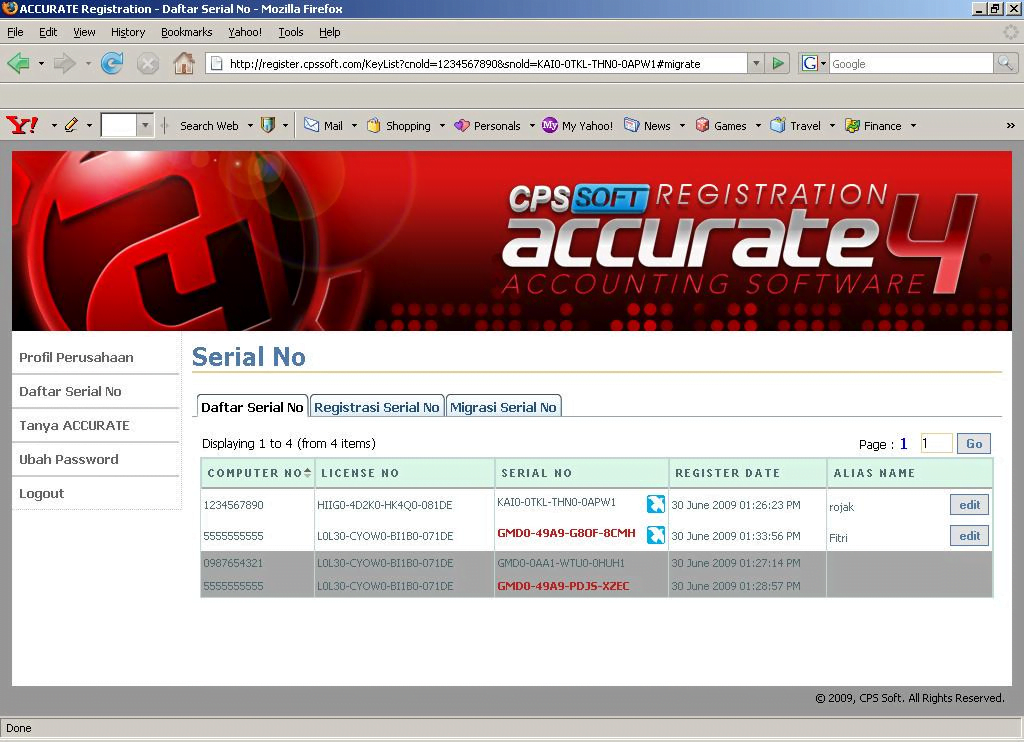Viewport: 1024px width, 742px height.
Task: Click the Google search engine icon
Action: click(810, 63)
